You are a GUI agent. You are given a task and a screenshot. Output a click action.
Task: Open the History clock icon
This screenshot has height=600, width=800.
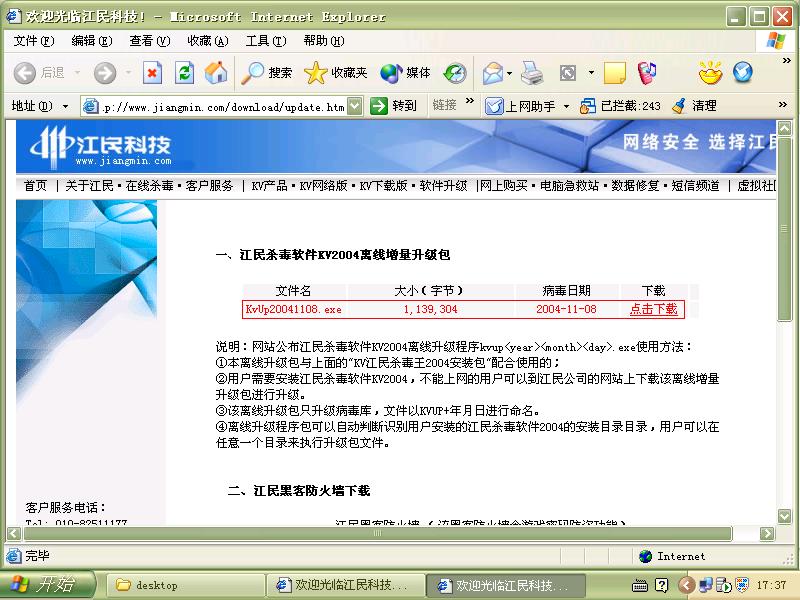tap(455, 73)
